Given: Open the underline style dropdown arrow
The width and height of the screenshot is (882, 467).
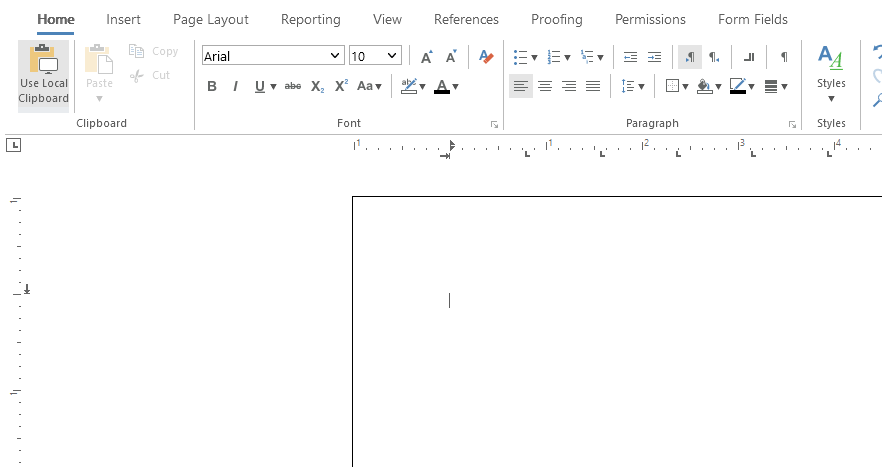Looking at the screenshot, I should 273,87.
